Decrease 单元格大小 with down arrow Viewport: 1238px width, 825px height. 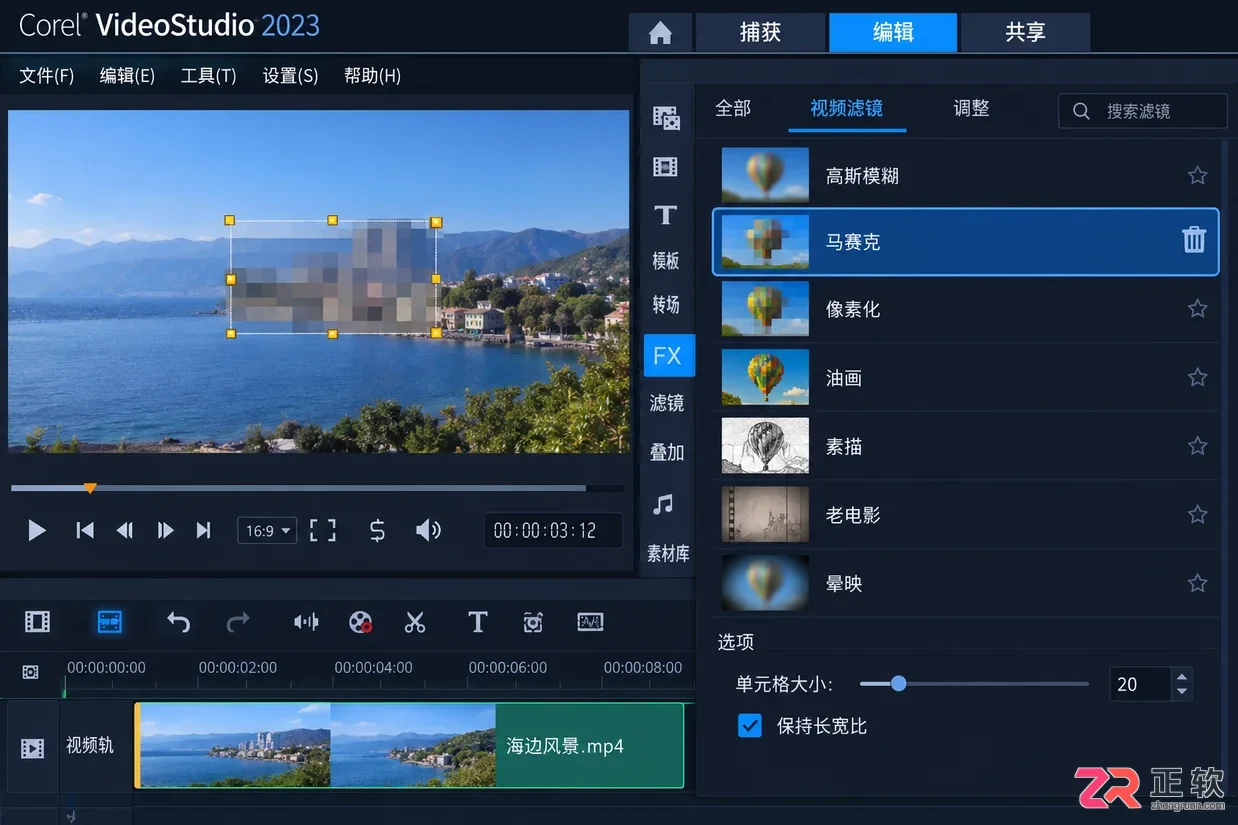(x=1182, y=692)
